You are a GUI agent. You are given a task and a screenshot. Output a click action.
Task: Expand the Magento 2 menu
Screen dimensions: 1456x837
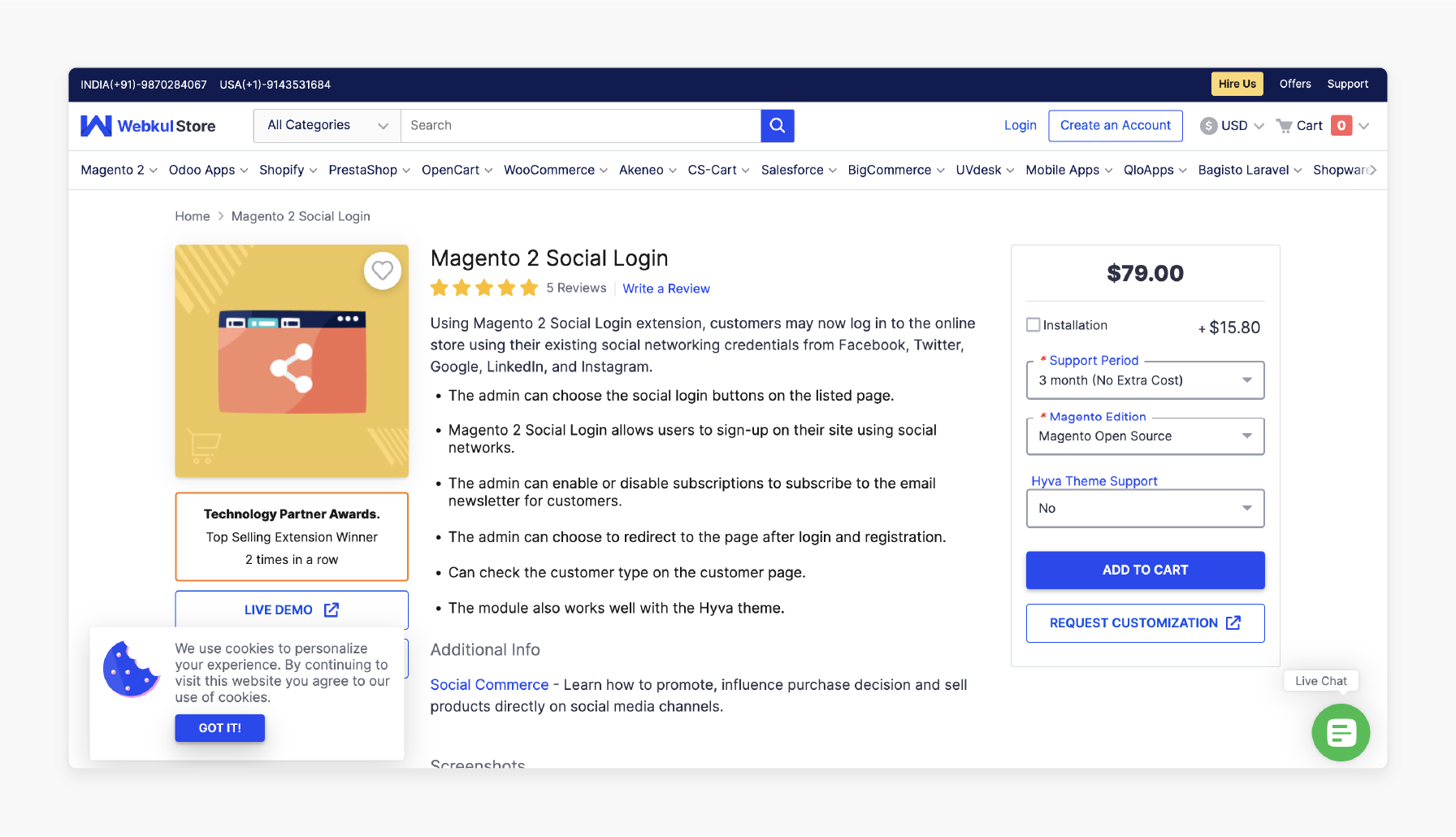click(119, 170)
